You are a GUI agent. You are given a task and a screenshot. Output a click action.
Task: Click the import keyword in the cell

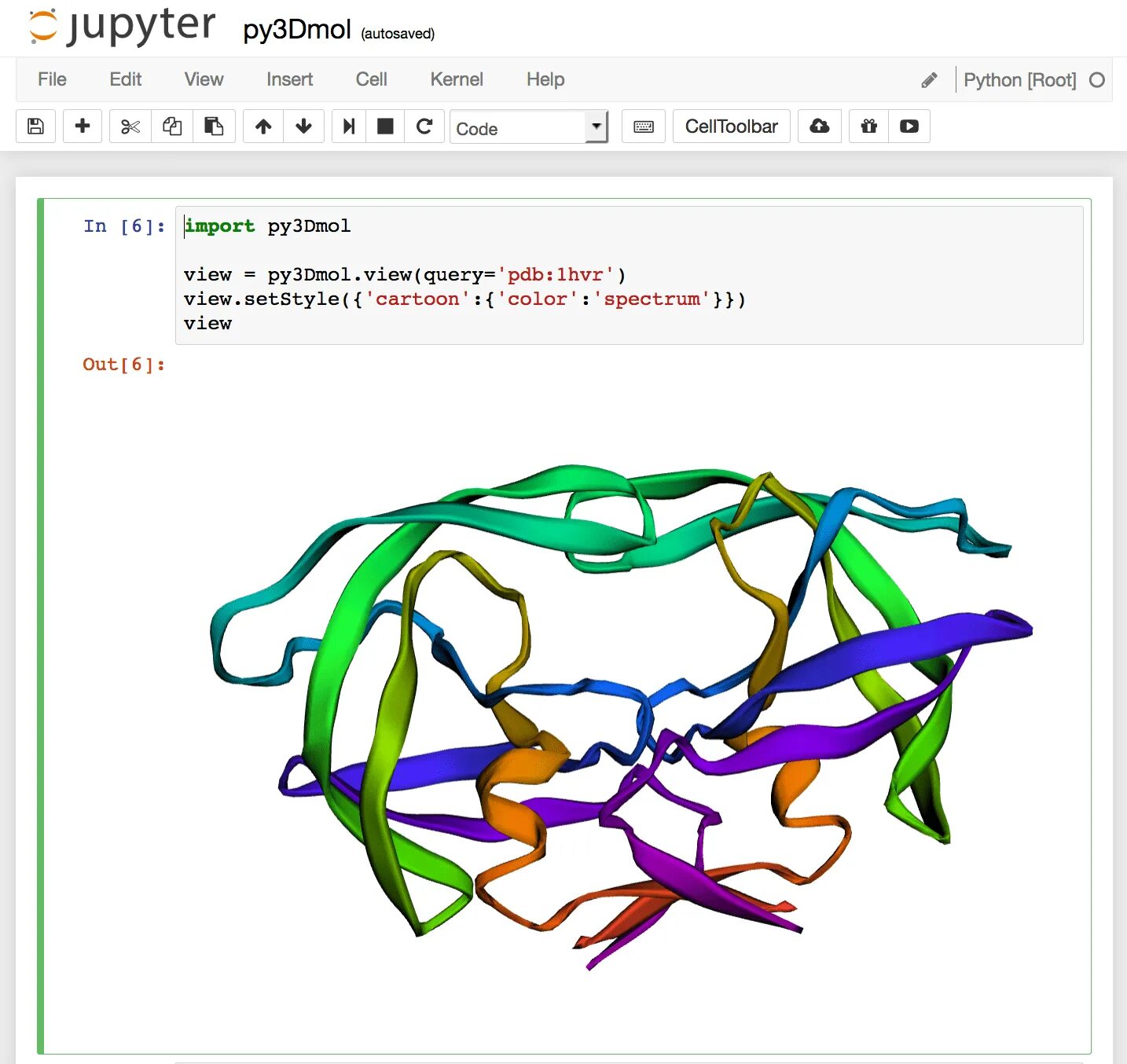(220, 226)
